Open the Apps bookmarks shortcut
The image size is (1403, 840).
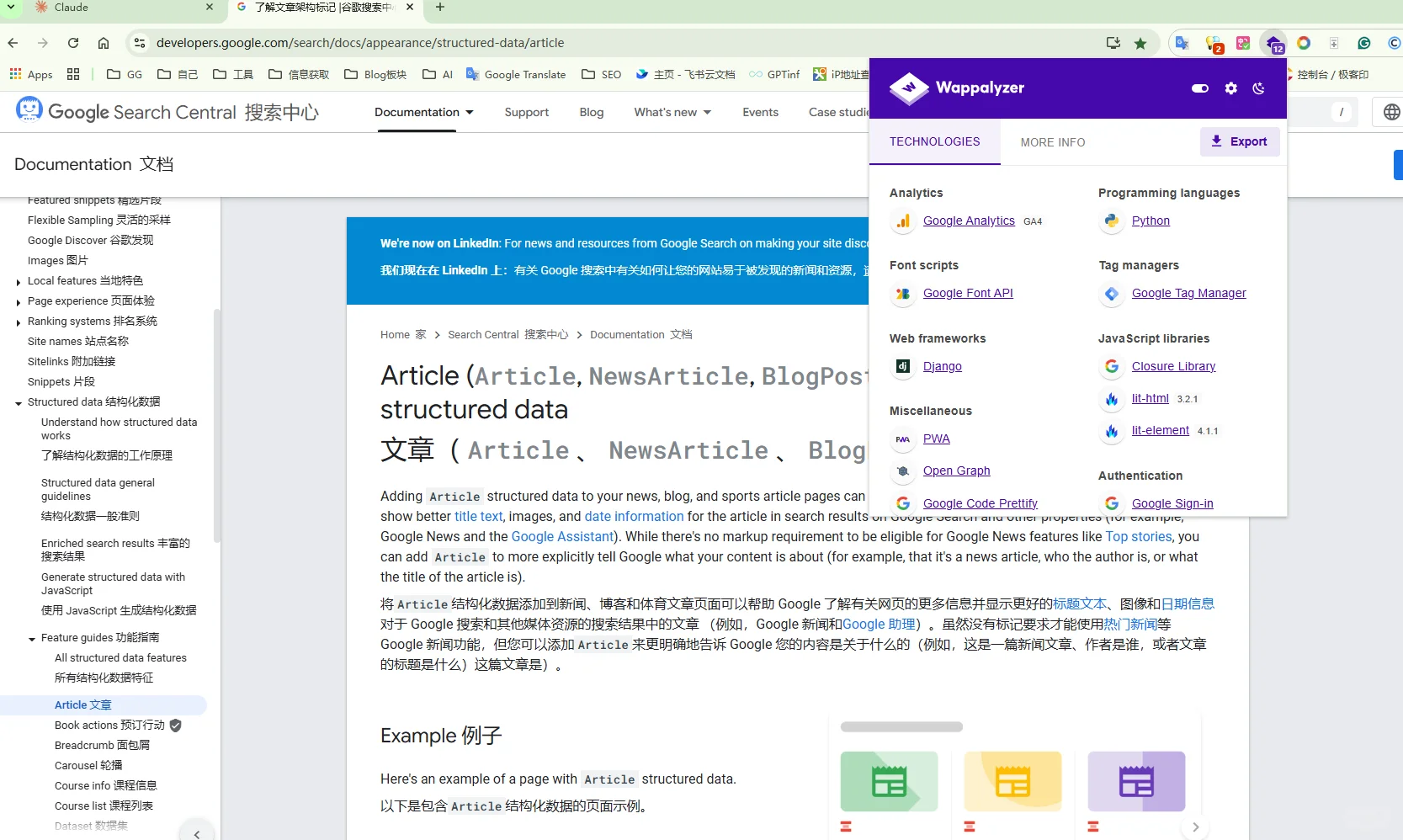pos(31,74)
